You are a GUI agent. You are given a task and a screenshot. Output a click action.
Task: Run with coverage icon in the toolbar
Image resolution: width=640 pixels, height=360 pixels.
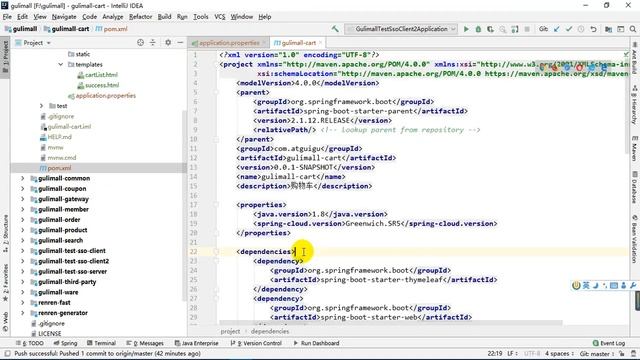coord(491,29)
